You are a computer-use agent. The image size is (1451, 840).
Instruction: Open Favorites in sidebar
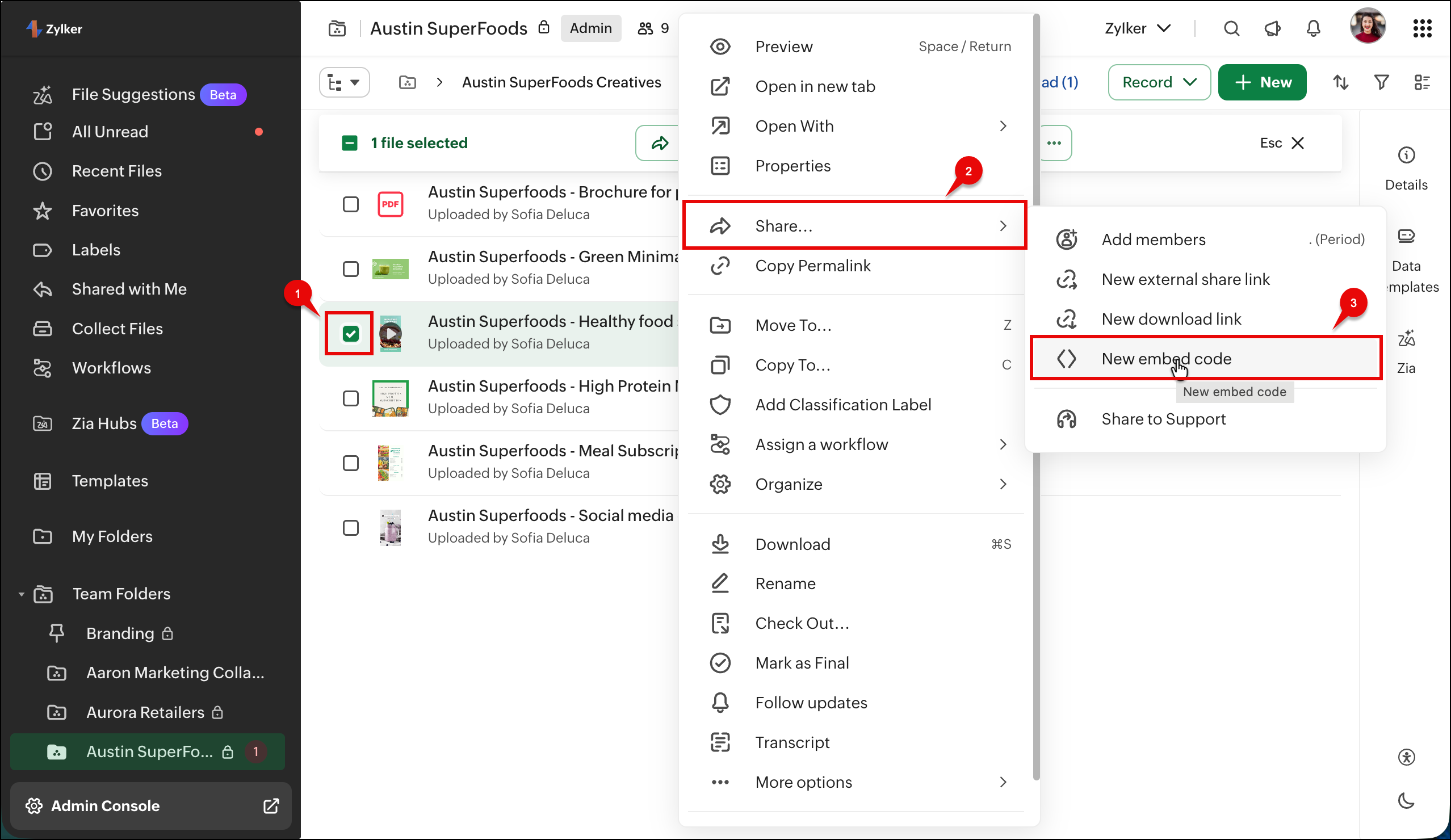105,211
